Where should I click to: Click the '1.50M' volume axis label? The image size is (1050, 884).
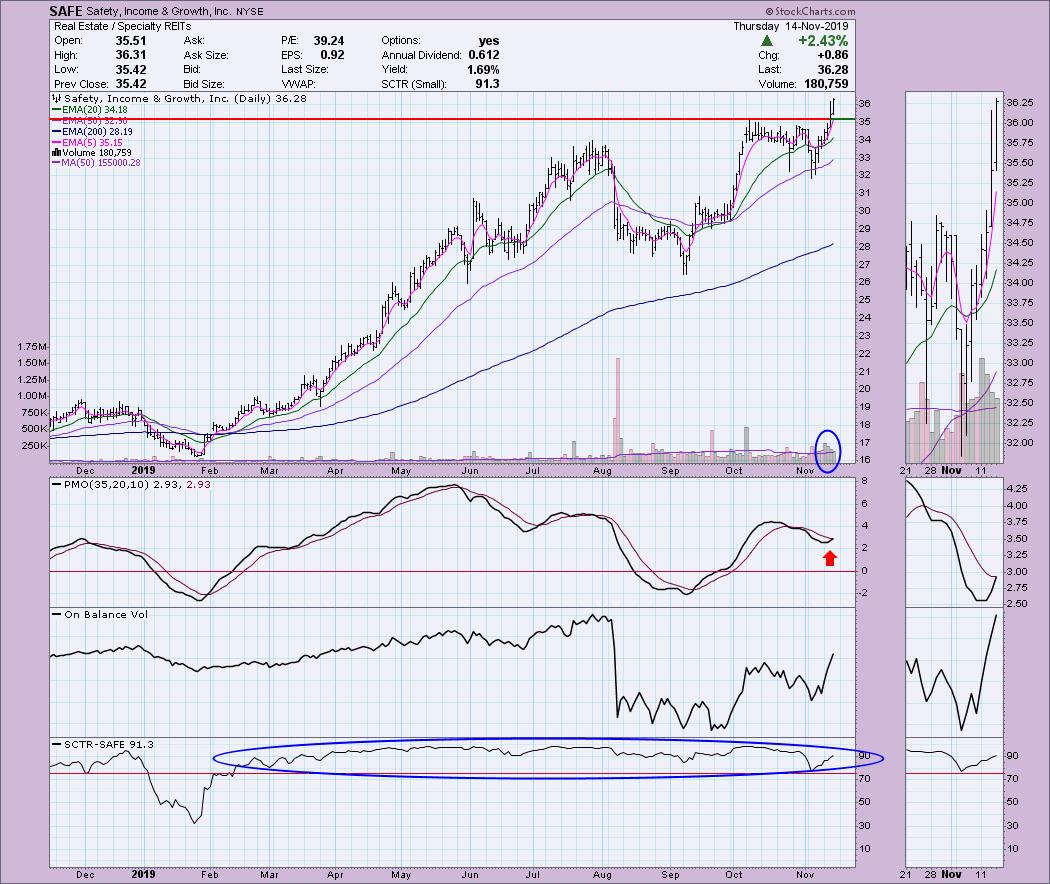coord(31,363)
